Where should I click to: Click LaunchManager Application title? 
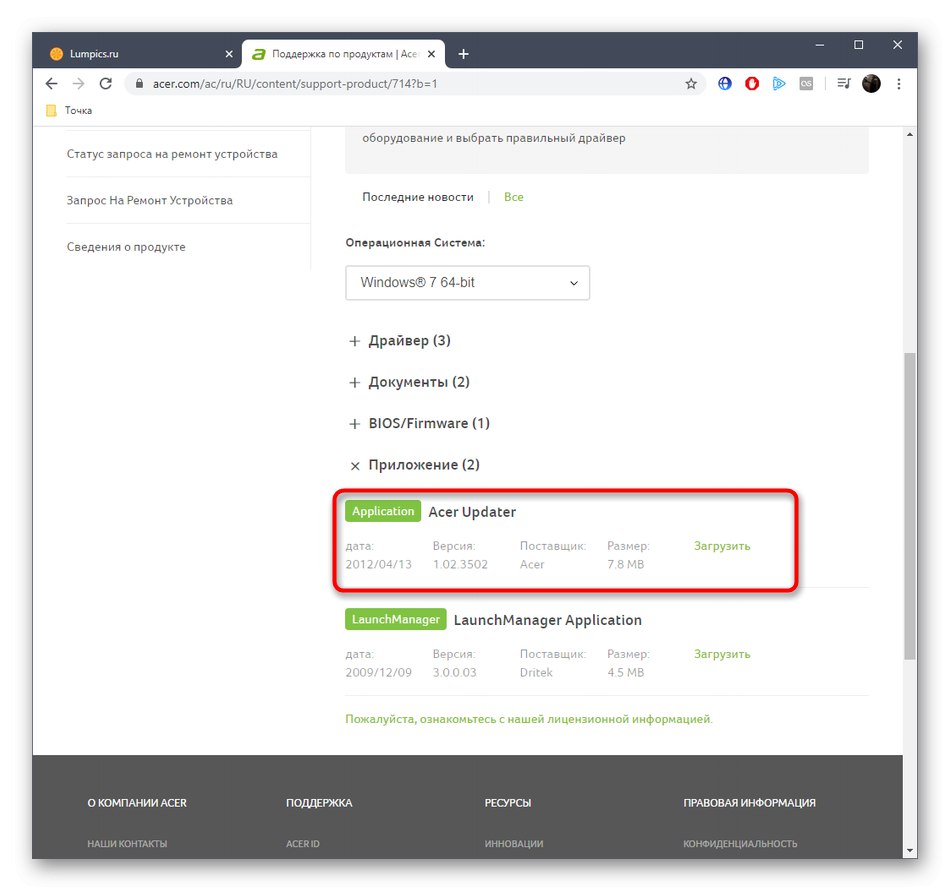548,620
